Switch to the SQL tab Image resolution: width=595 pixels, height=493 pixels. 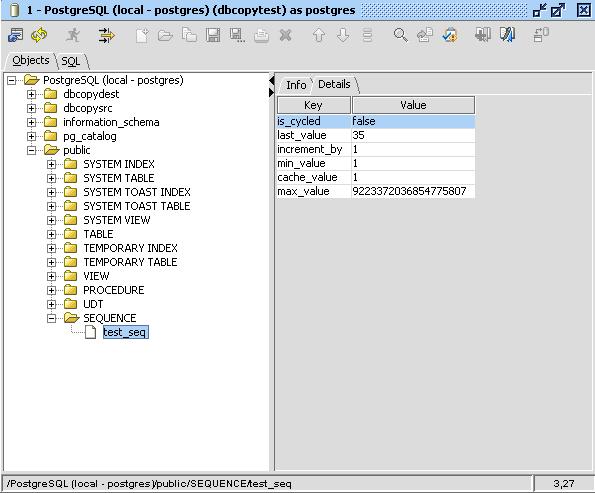(x=71, y=61)
